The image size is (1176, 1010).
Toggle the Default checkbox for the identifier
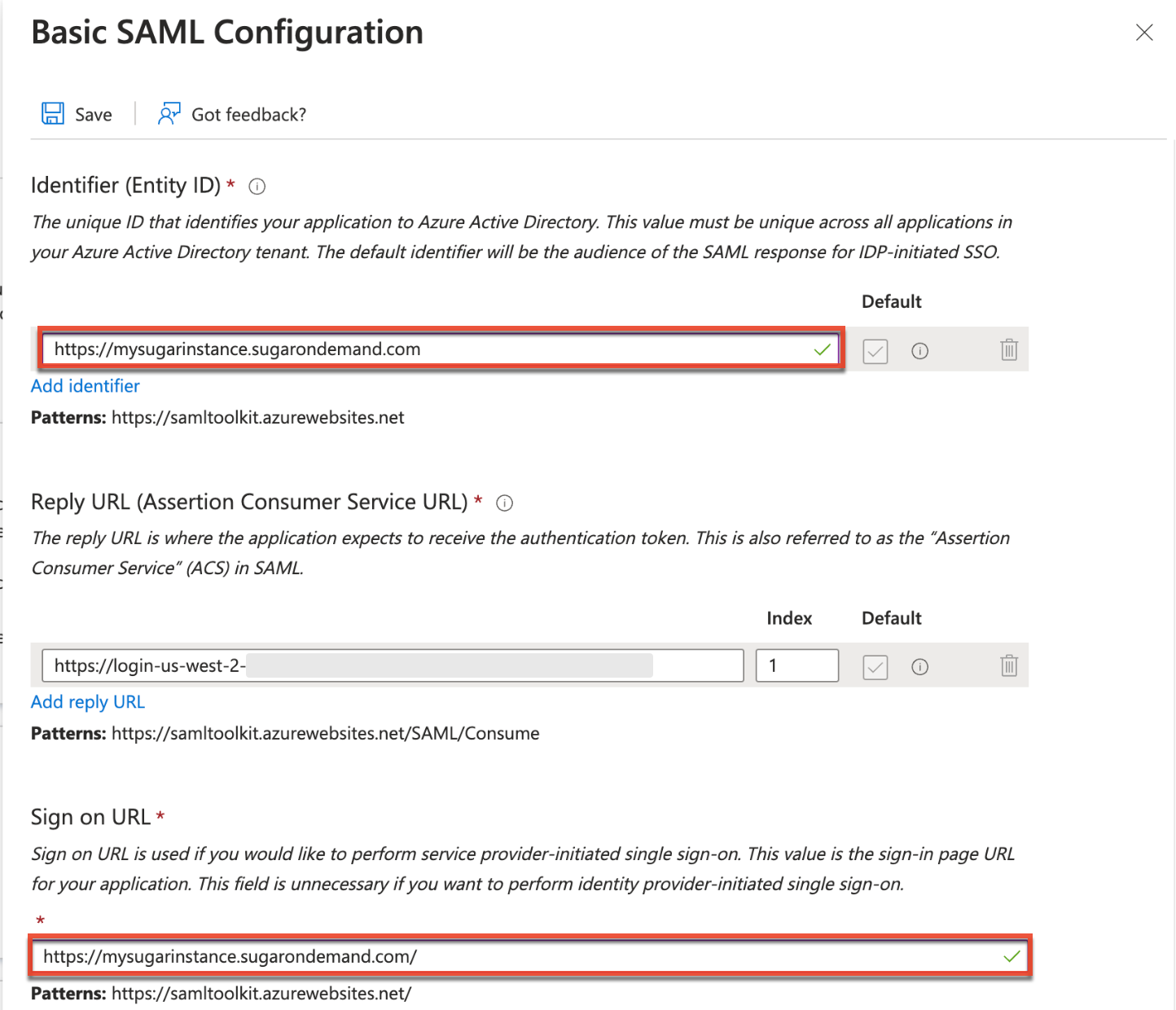(x=874, y=350)
